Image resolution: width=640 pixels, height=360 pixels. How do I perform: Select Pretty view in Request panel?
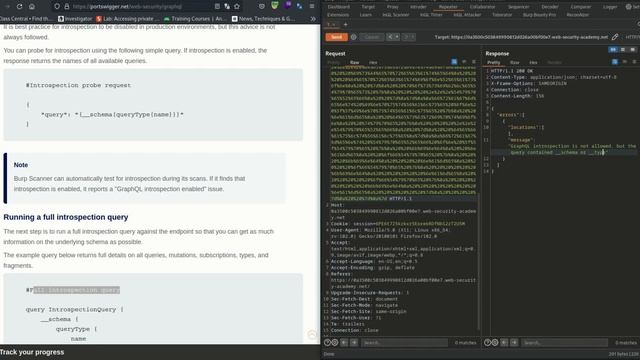[334, 62]
